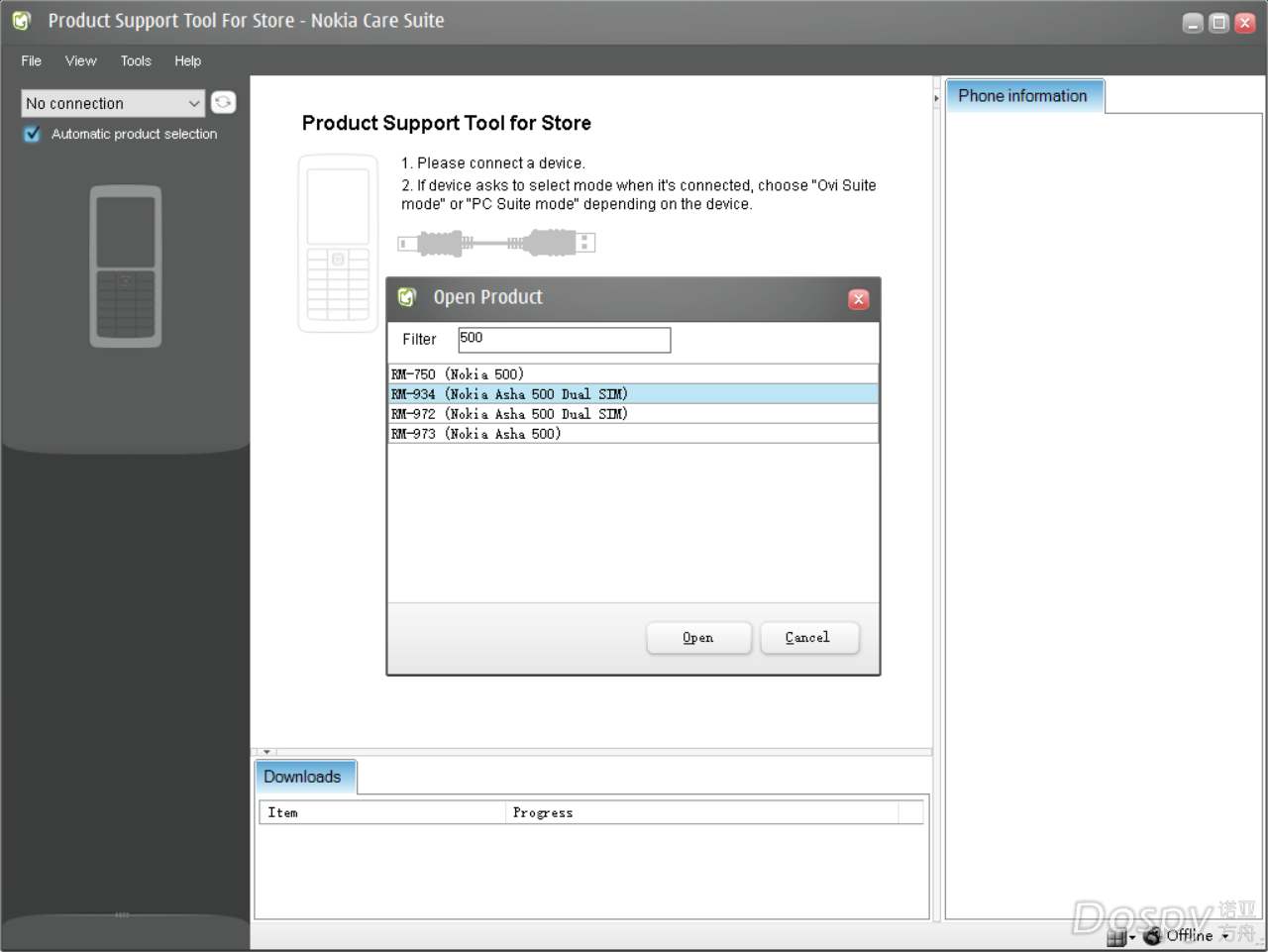Expand the Offline status dropdown arrow
This screenshot has height=952, width=1268.
(x=1225, y=936)
